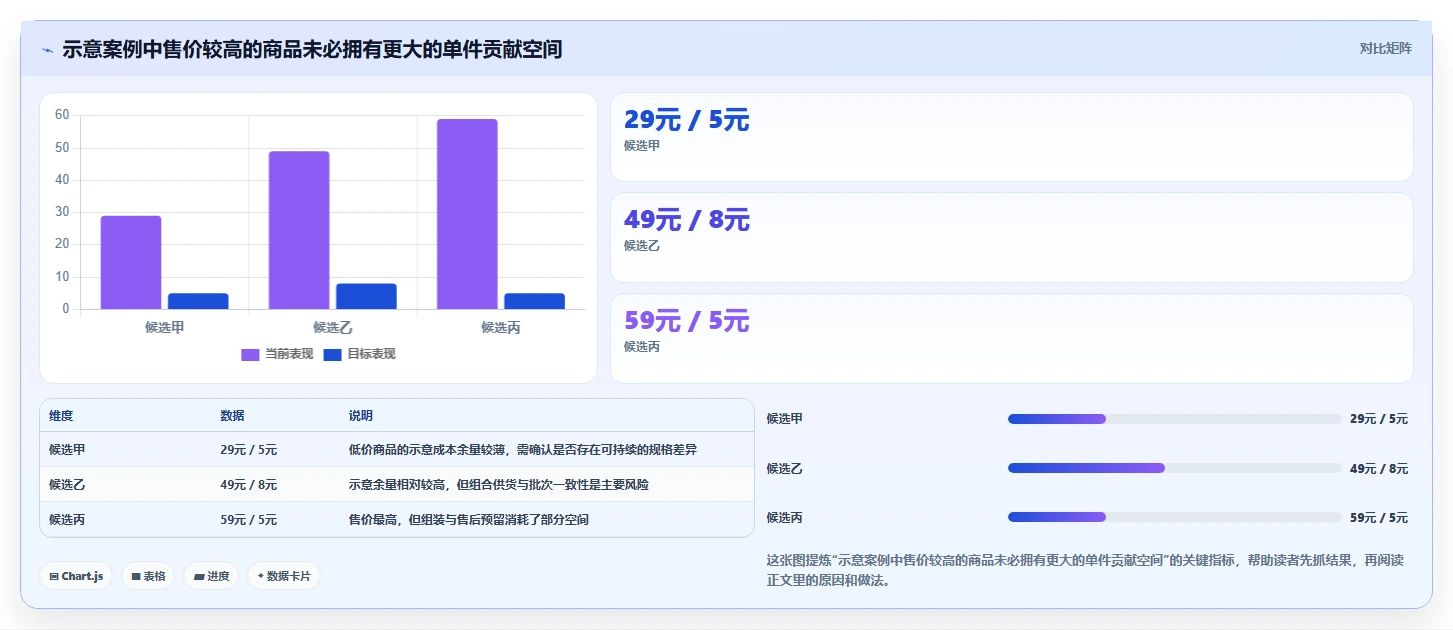Click the blue target bar for 候选甲

[198, 301]
